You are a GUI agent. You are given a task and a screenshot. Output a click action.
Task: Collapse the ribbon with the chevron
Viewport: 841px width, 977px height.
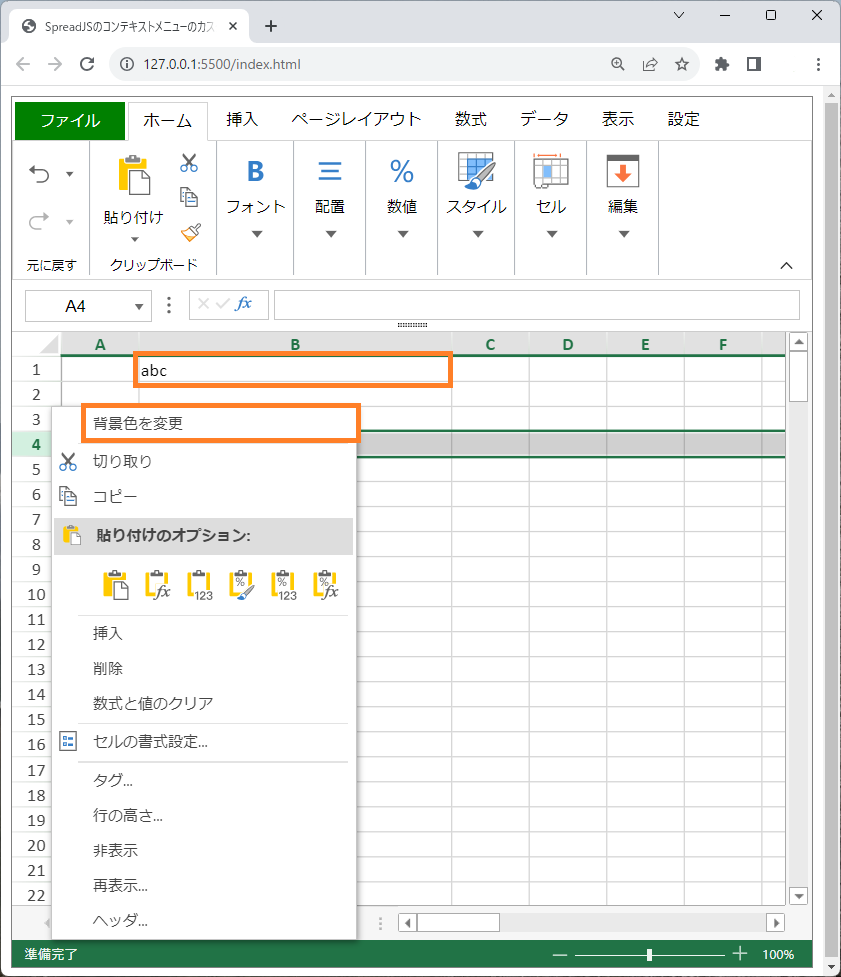[x=787, y=265]
